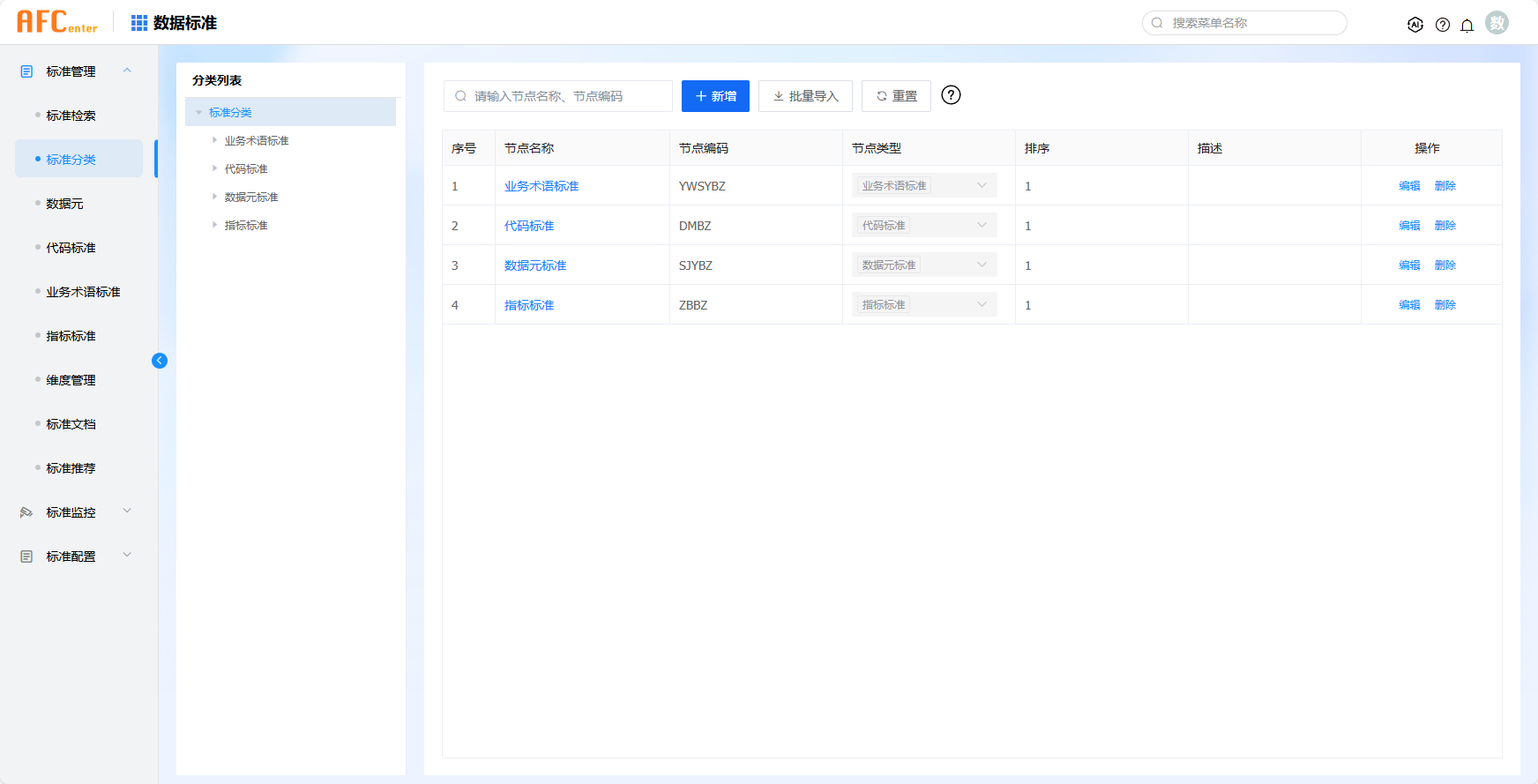Expand the 标准监控 menu
Image resolution: width=1538 pixels, height=784 pixels.
[x=127, y=511]
